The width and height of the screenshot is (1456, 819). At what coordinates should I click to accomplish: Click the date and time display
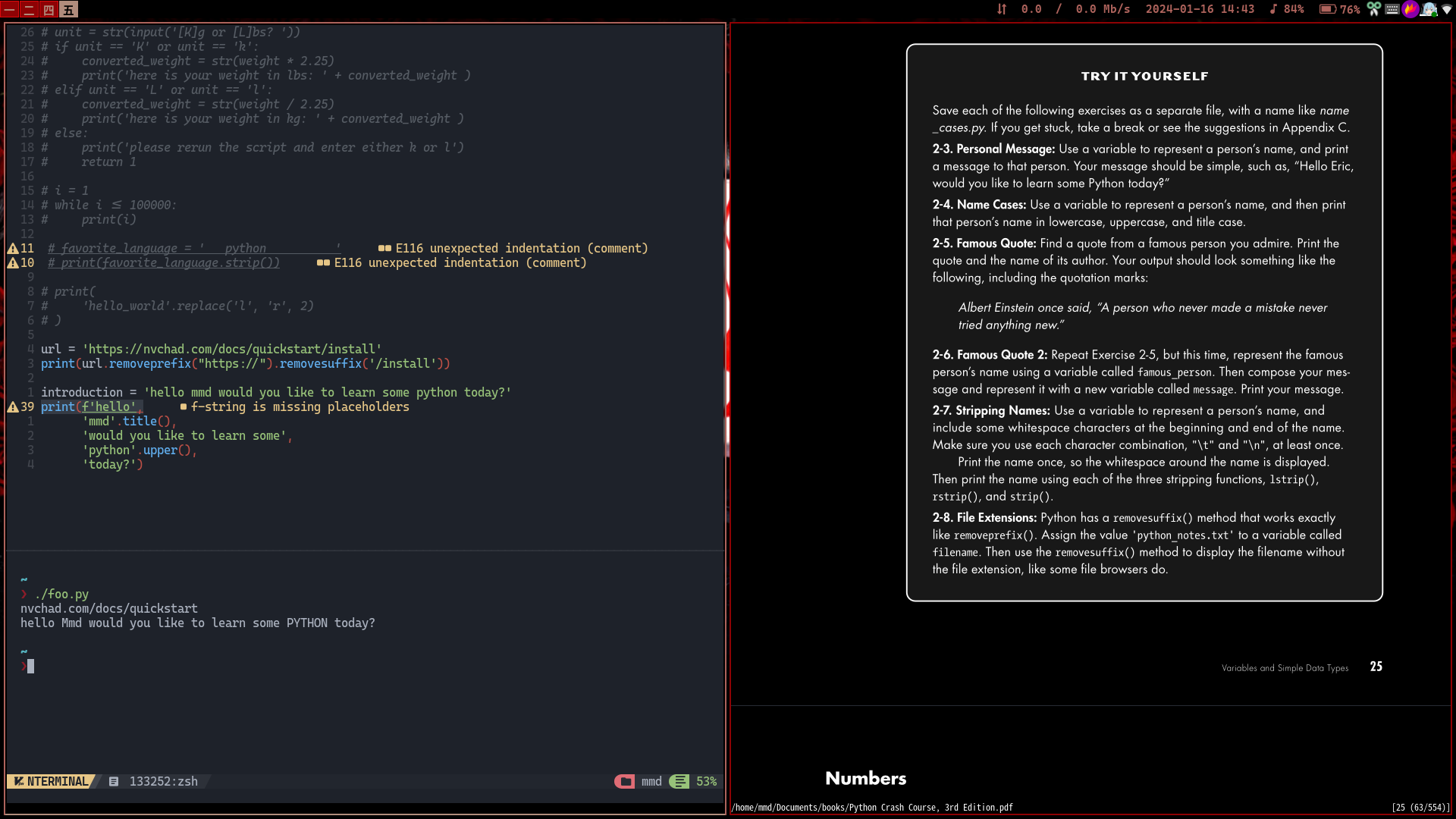(x=1200, y=9)
